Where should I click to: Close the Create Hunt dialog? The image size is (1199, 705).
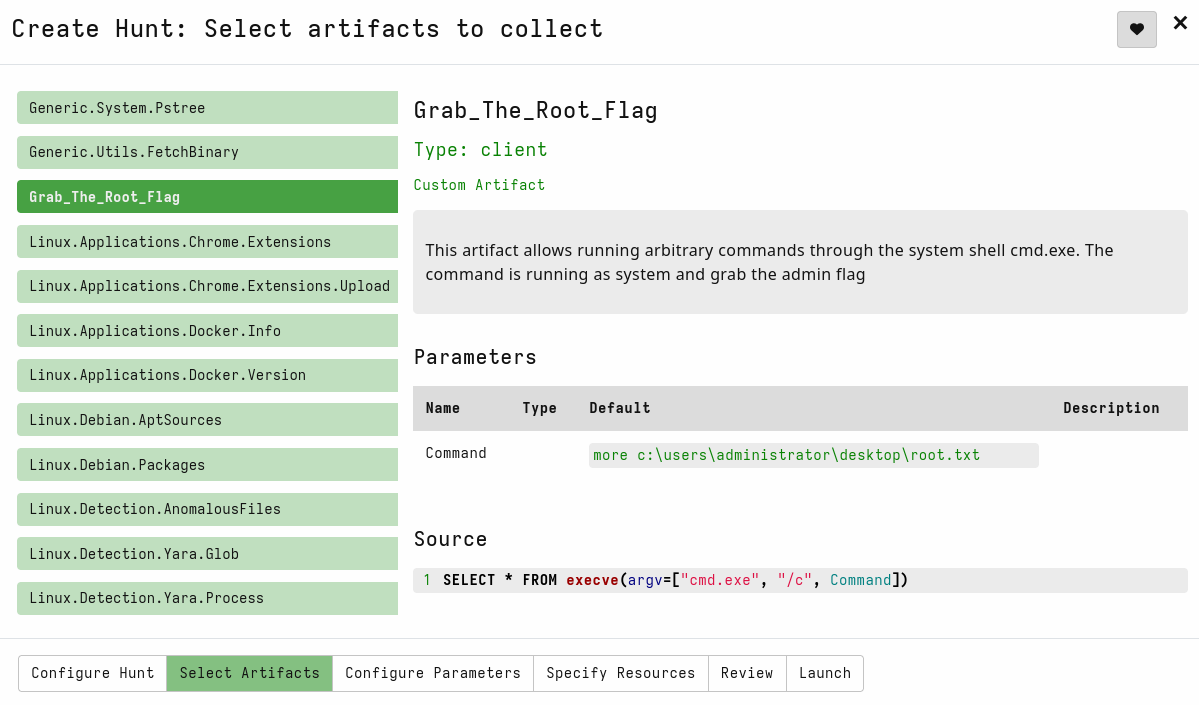pyautogui.click(x=1180, y=23)
